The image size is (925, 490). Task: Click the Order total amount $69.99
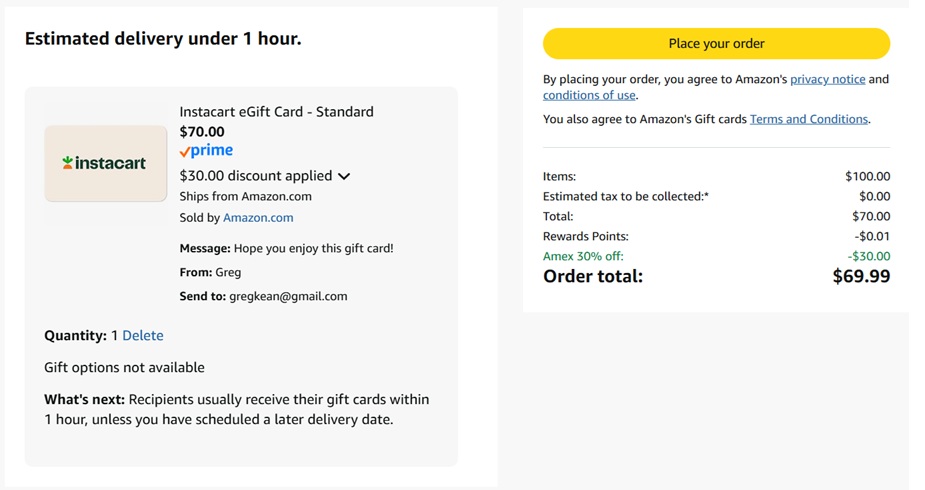[x=861, y=276]
